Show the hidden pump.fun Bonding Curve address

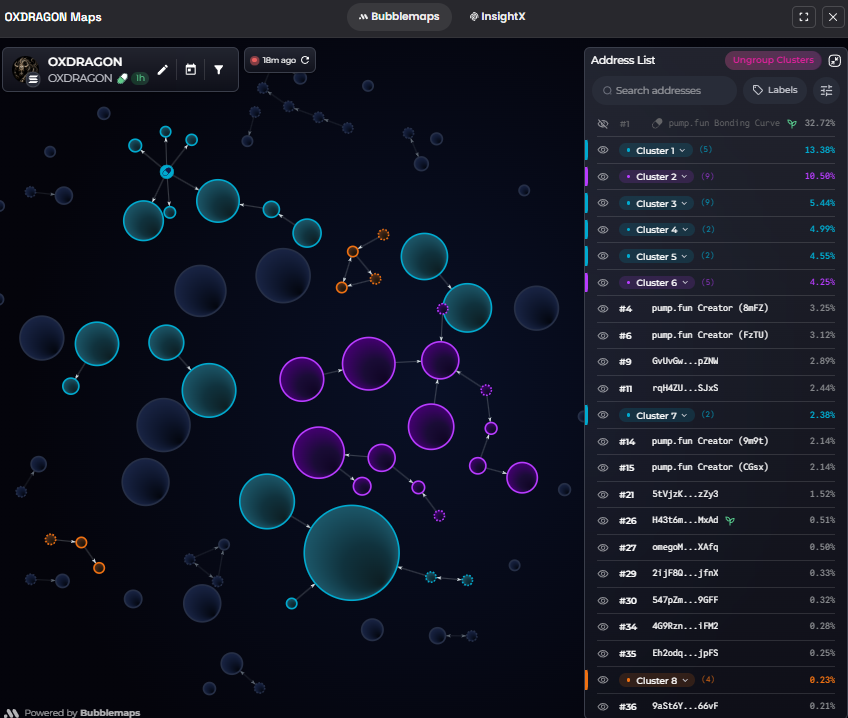[603, 124]
